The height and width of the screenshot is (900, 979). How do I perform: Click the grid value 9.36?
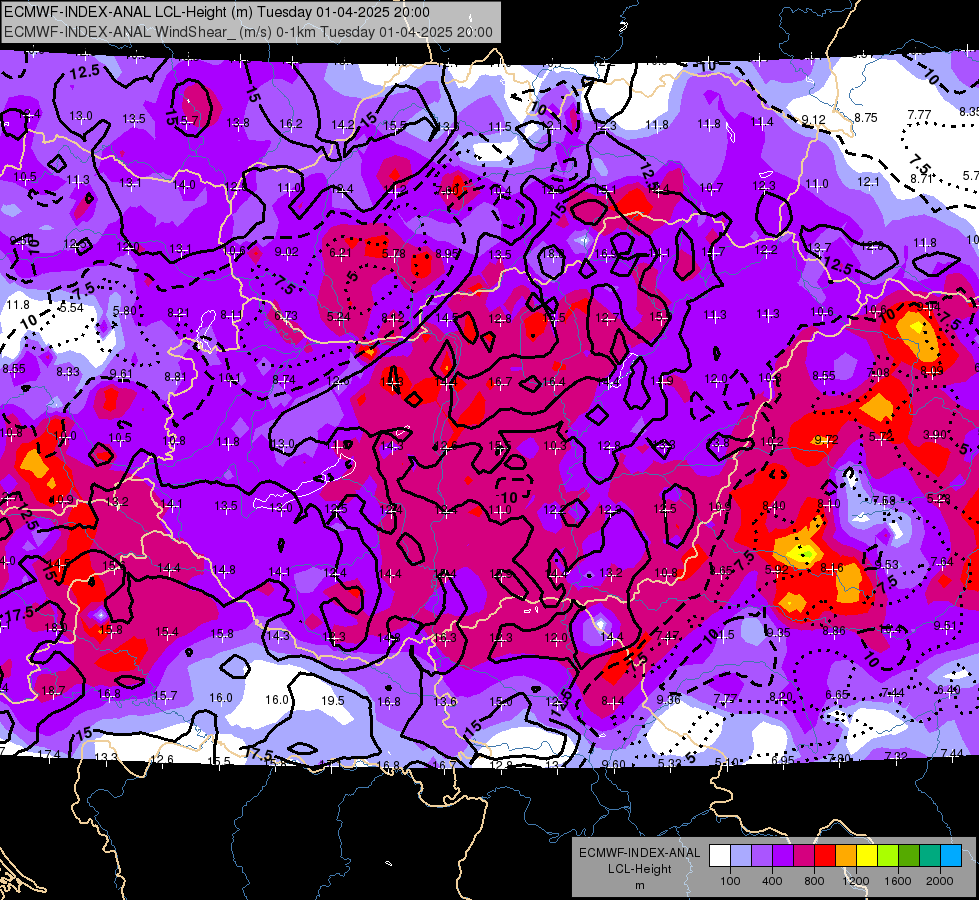point(669,699)
